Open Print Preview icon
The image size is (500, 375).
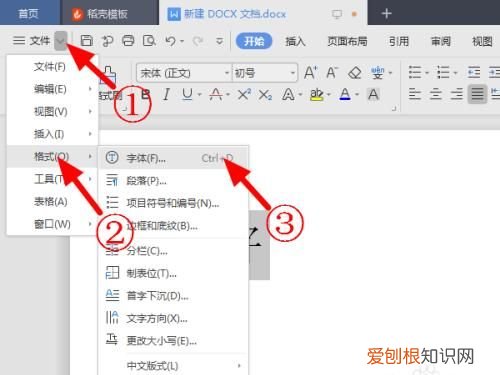[x=149, y=41]
